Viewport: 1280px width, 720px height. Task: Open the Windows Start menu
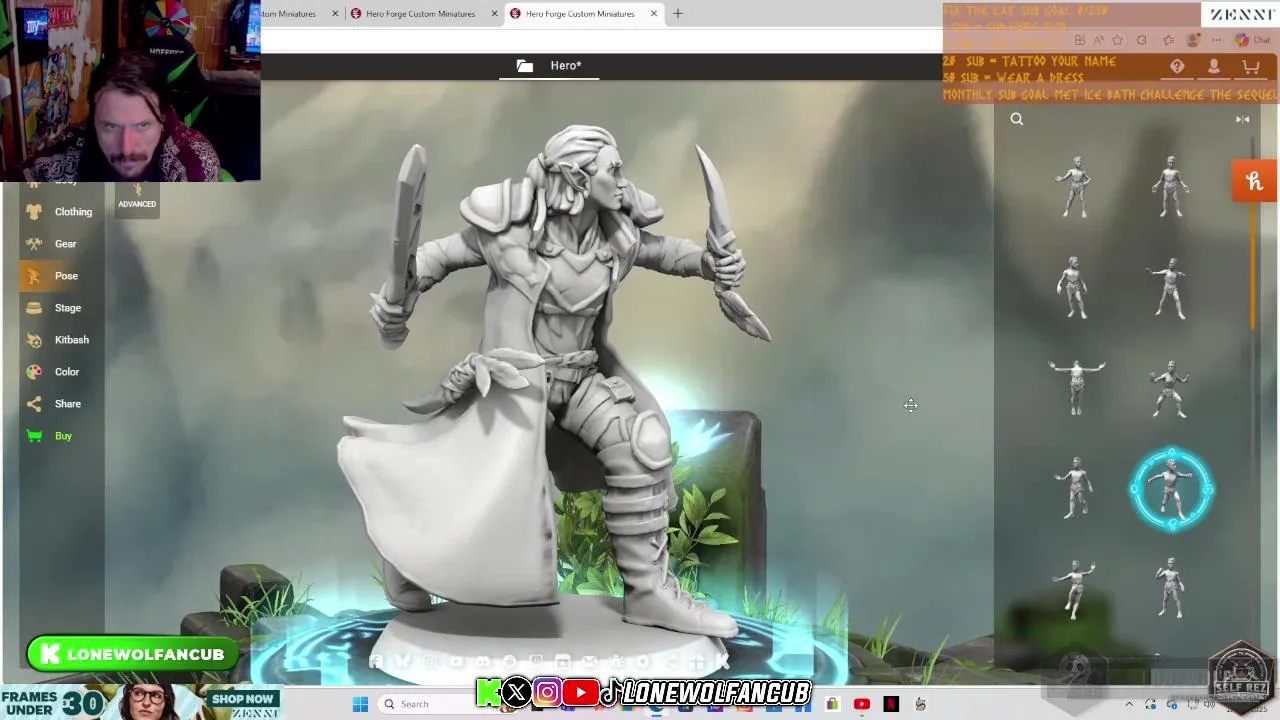360,704
